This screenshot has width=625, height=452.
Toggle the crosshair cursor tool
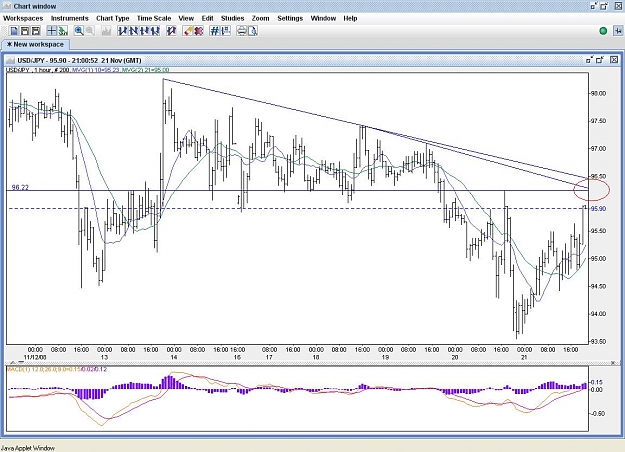pyautogui.click(x=52, y=31)
